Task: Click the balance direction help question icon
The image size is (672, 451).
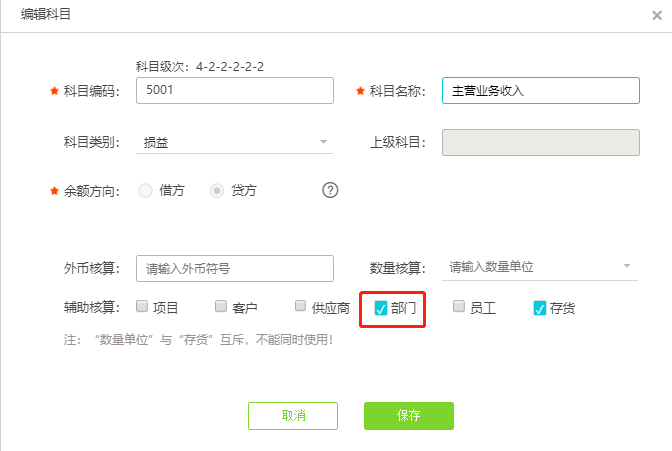Action: click(x=330, y=190)
